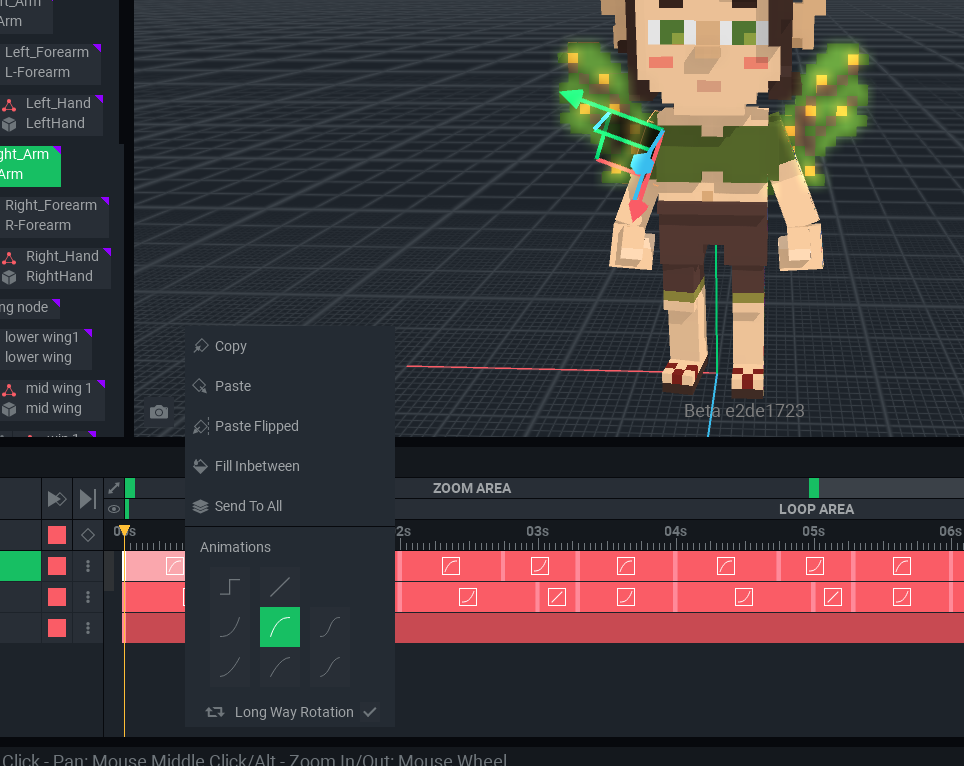964x766 pixels.
Task: Click the camera snapshot icon in viewport
Action: (159, 411)
